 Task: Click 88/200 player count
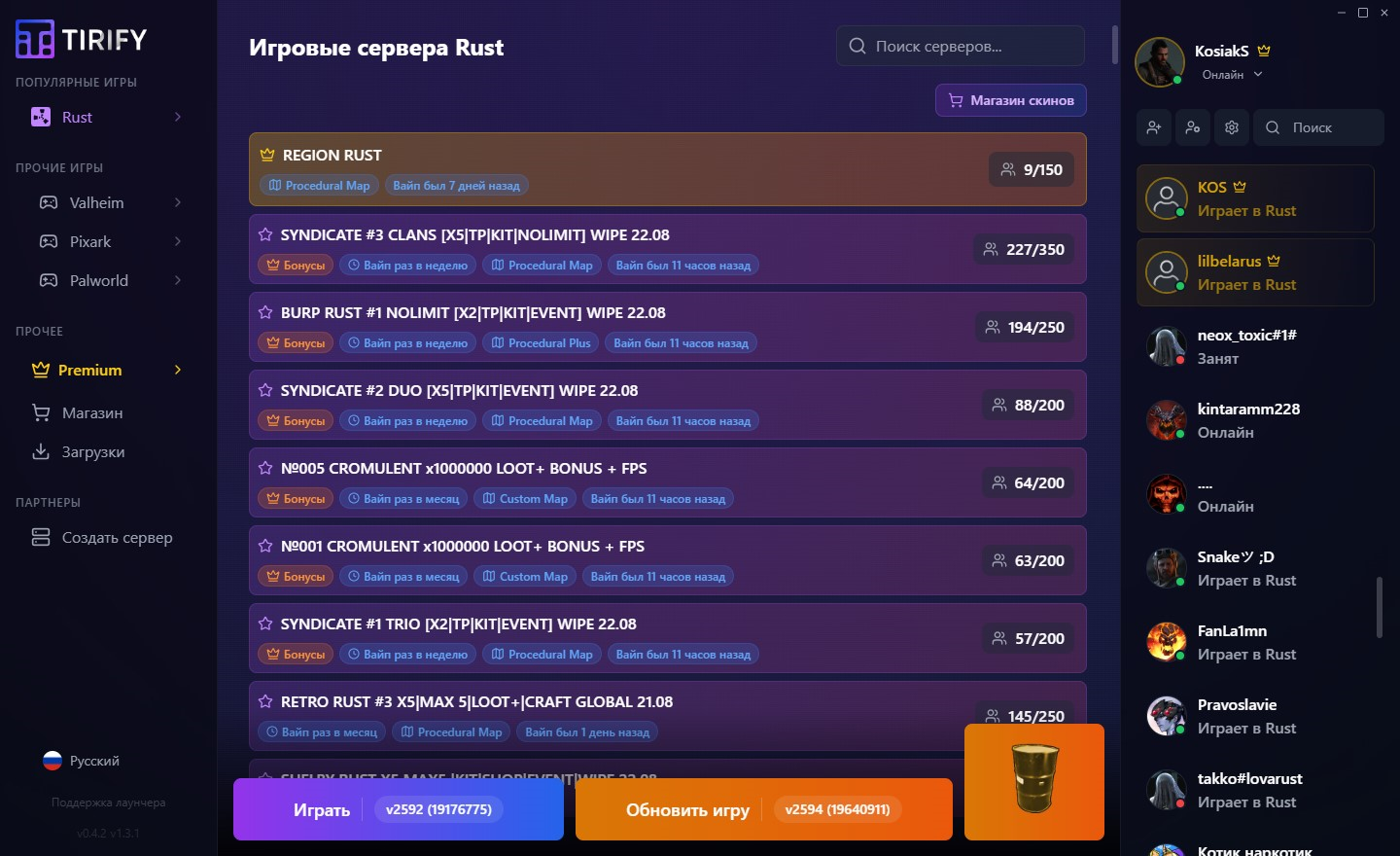(1028, 405)
